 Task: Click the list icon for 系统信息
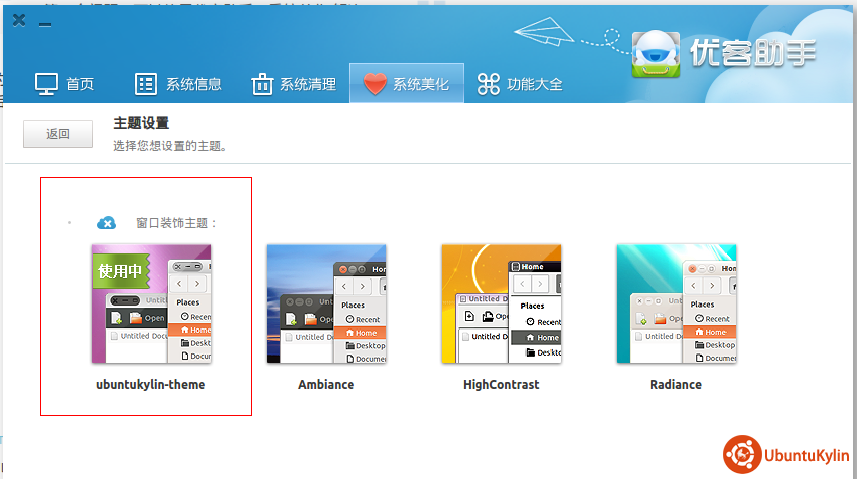pos(146,84)
